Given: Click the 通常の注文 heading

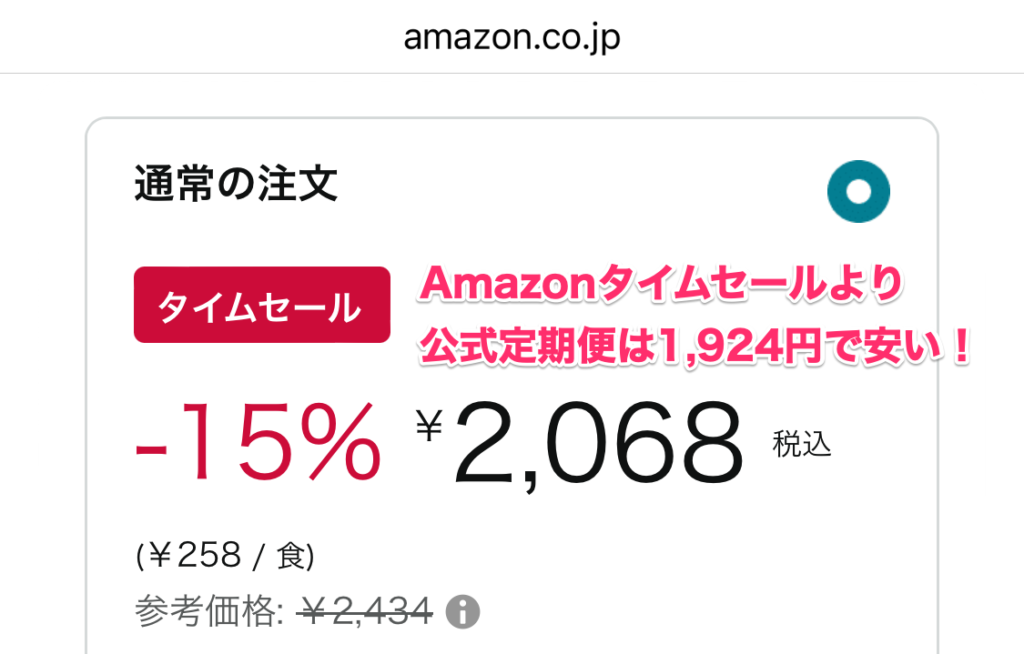Looking at the screenshot, I should click(235, 185).
